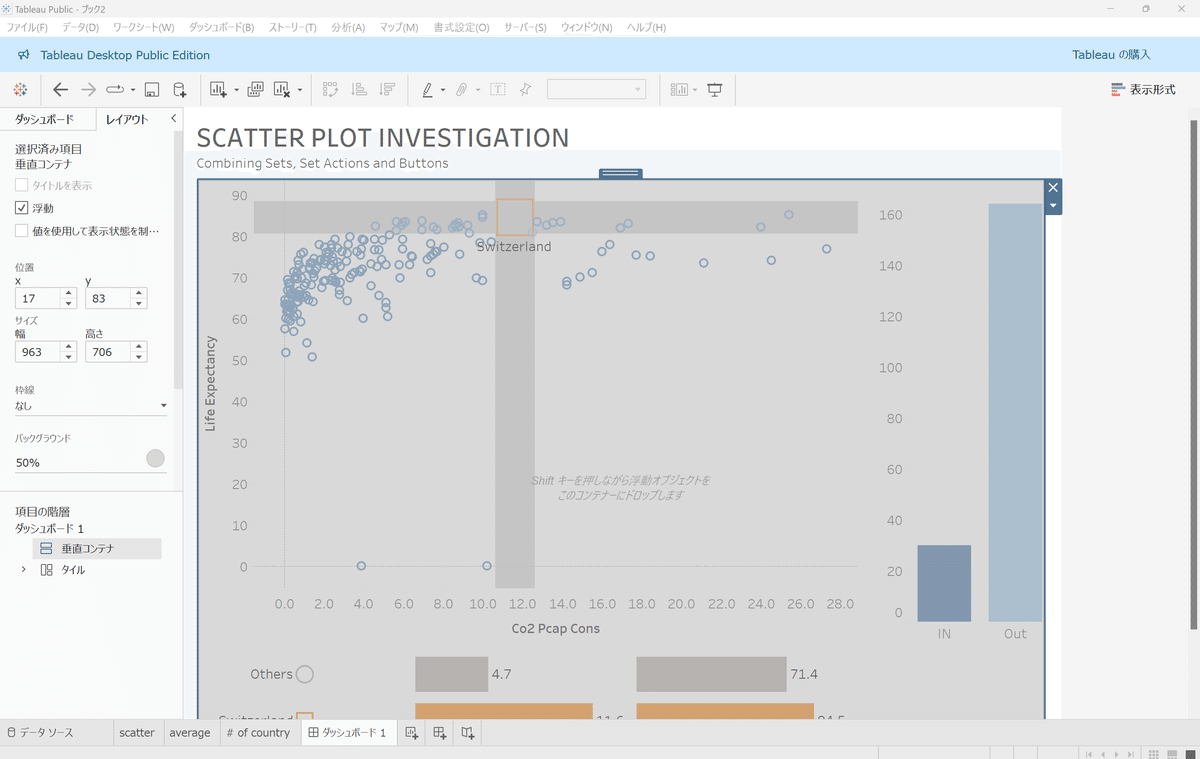
Task: Switch to the average sheet tab
Action: (x=190, y=733)
